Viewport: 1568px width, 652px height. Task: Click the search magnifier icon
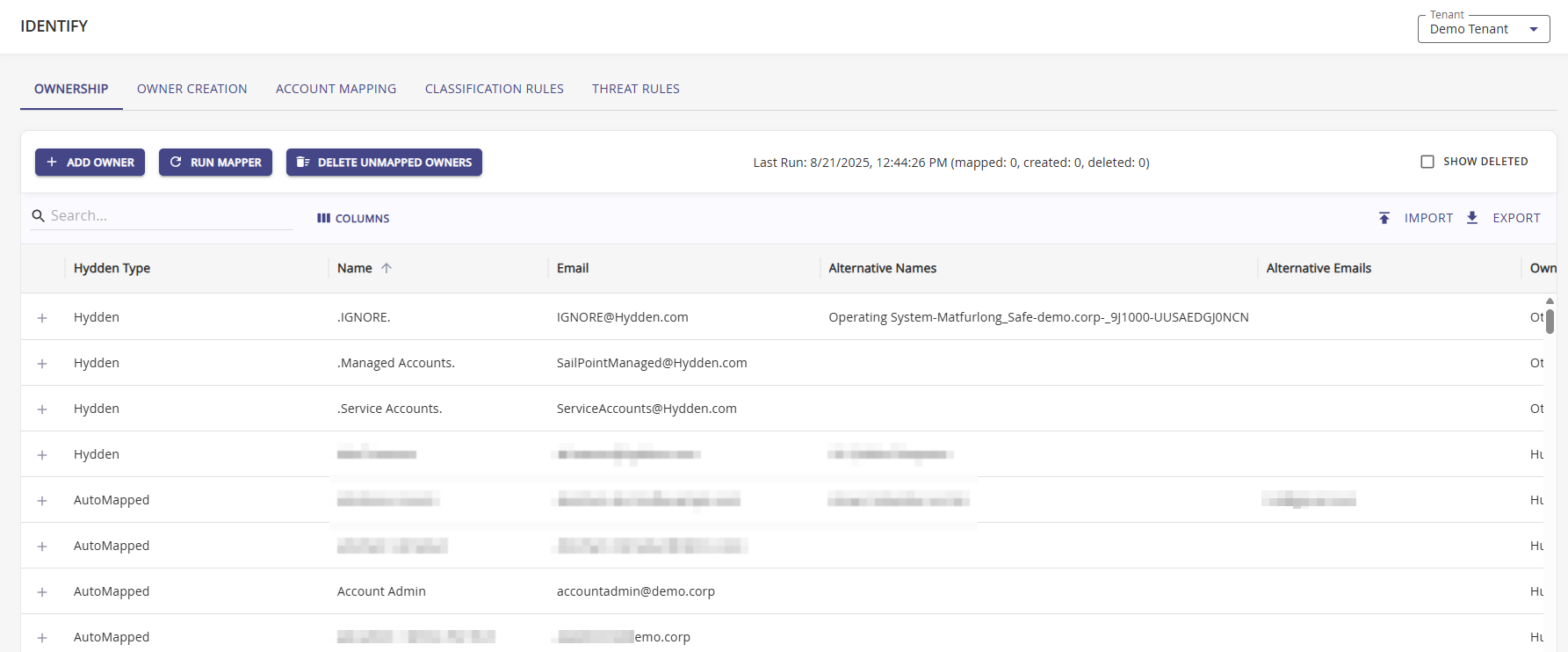click(39, 216)
